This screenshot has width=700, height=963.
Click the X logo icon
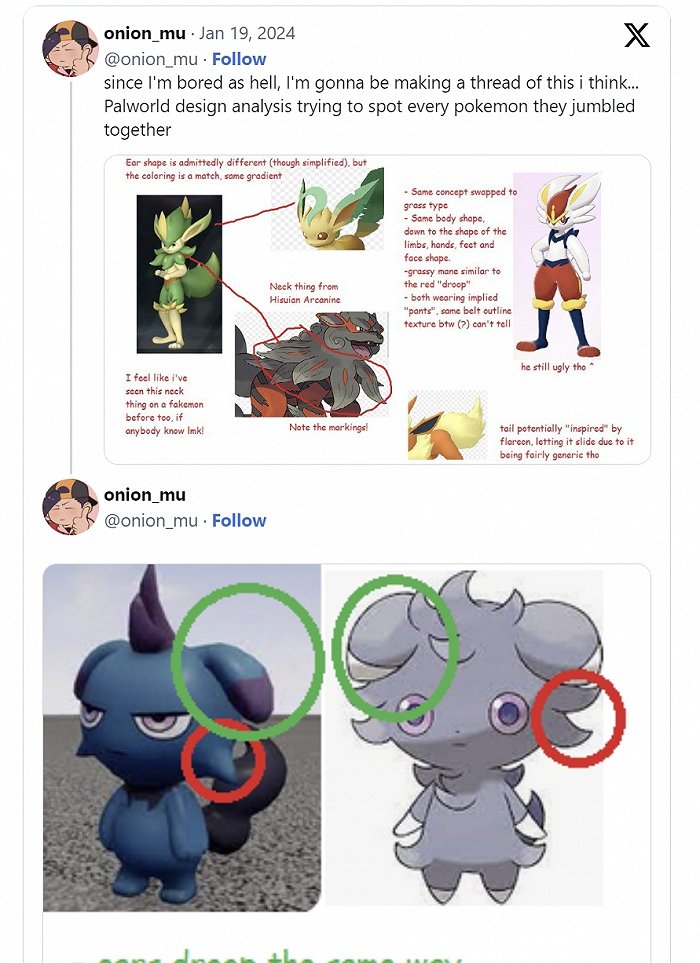pos(636,35)
